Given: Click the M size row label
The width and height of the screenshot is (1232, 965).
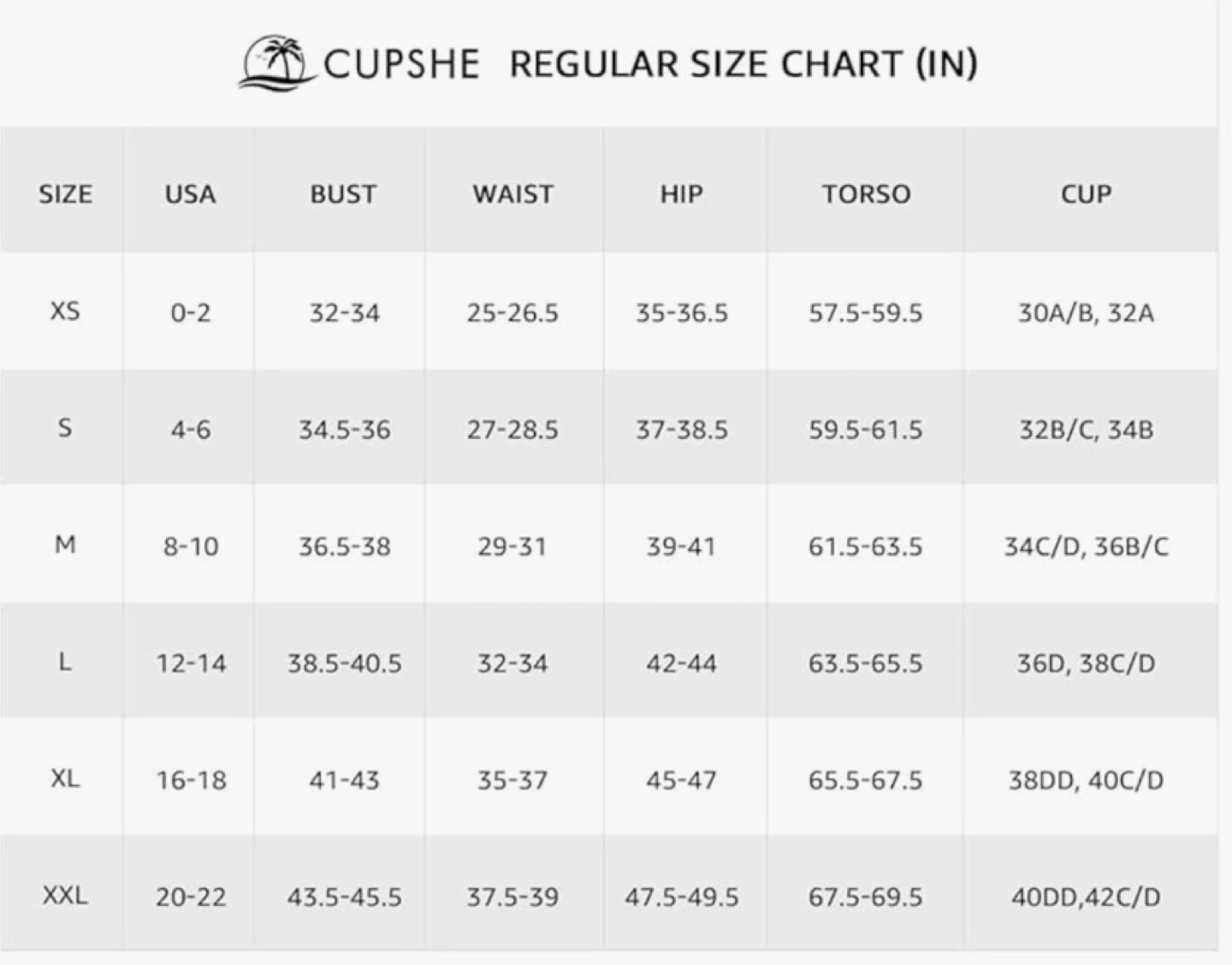Looking at the screenshot, I should click(65, 544).
